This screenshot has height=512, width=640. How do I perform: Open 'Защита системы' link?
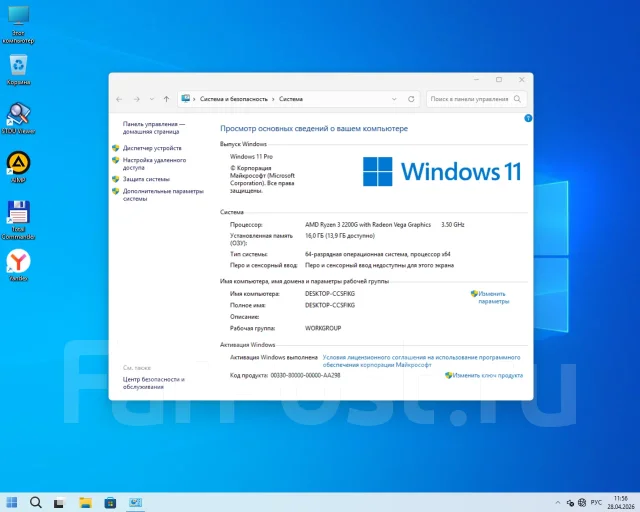click(x=146, y=179)
